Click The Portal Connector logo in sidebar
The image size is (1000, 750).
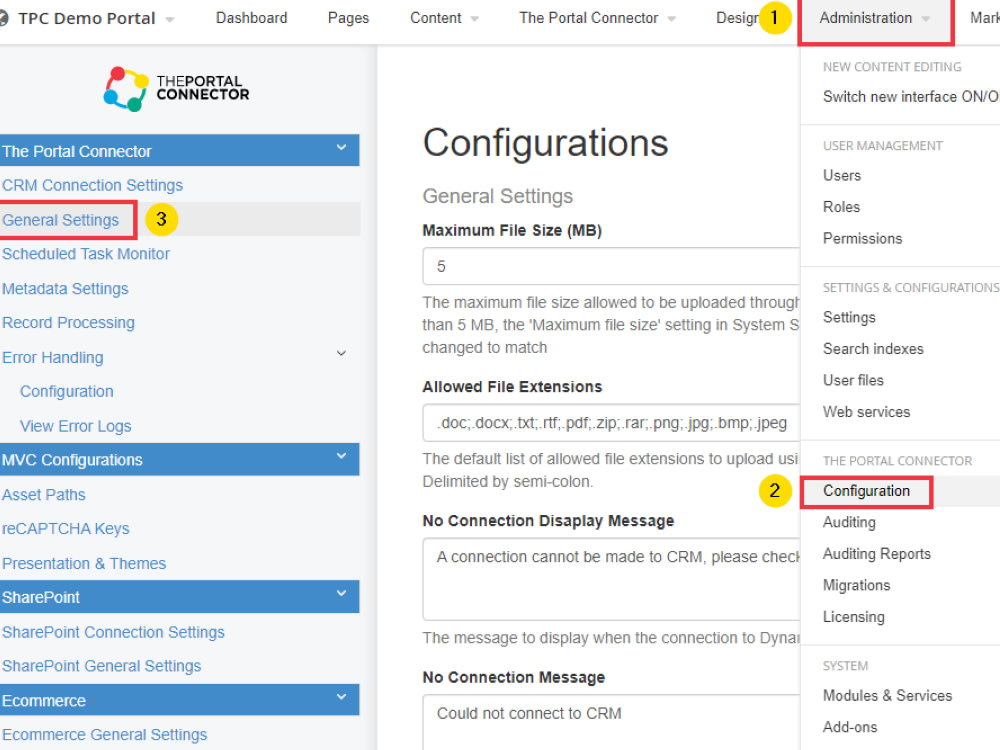pos(177,89)
